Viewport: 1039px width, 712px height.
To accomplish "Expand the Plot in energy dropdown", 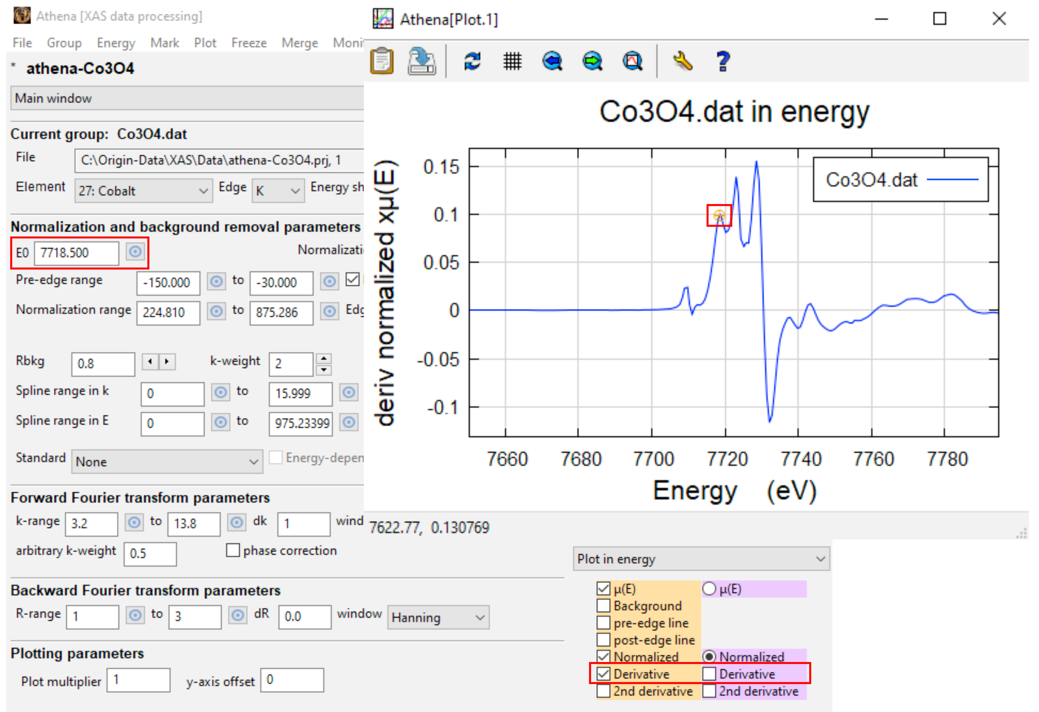I will [701, 559].
